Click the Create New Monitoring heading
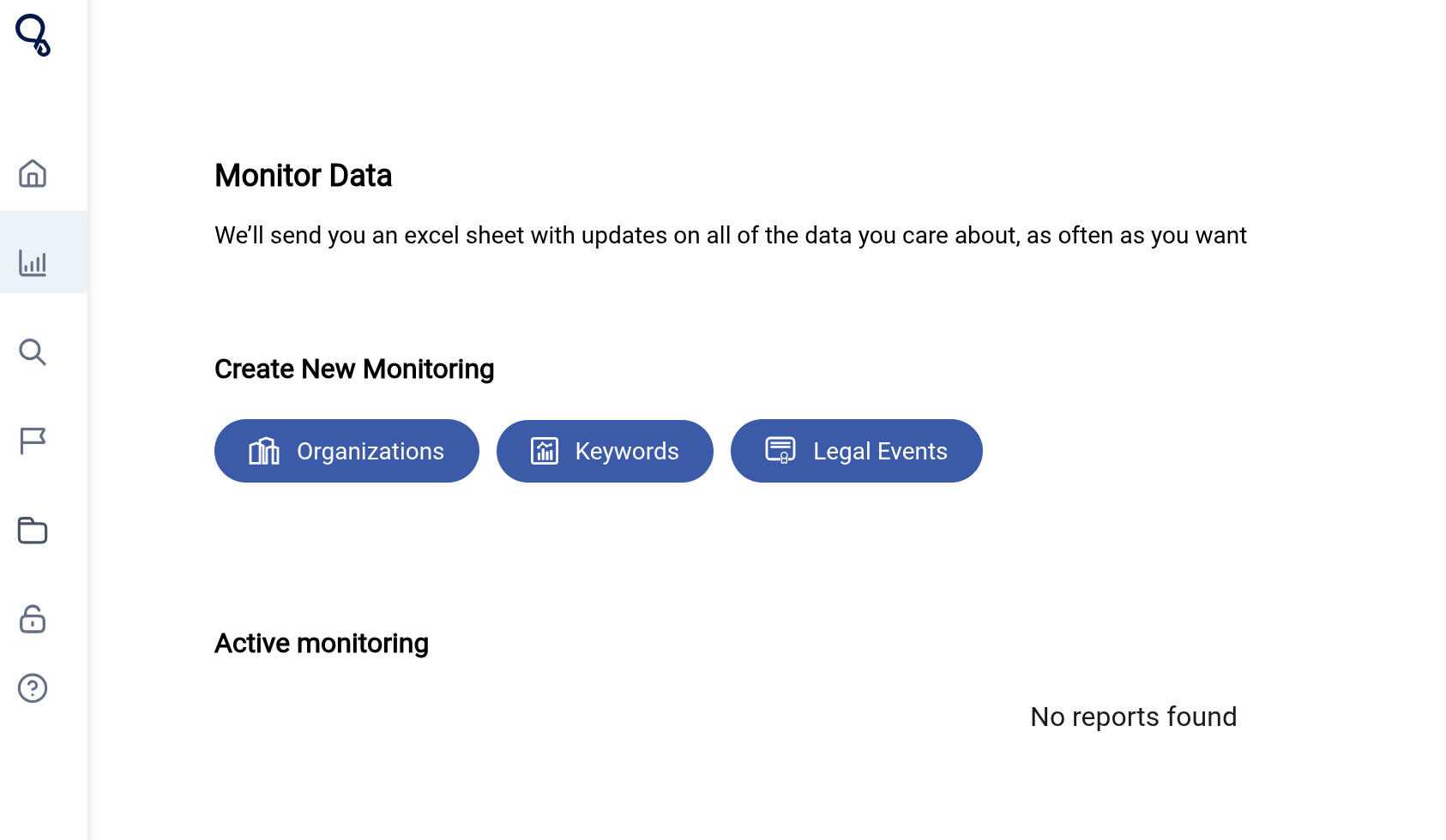Viewport: 1446px width, 840px height. [354, 369]
